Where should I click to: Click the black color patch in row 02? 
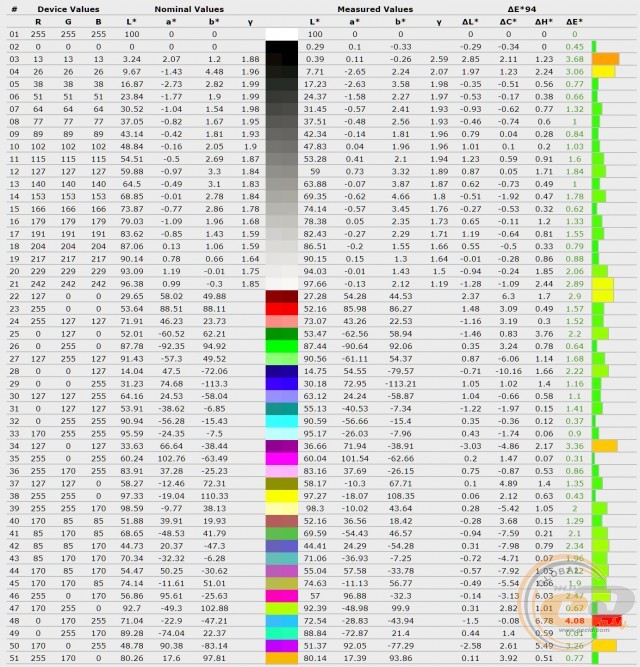point(282,47)
